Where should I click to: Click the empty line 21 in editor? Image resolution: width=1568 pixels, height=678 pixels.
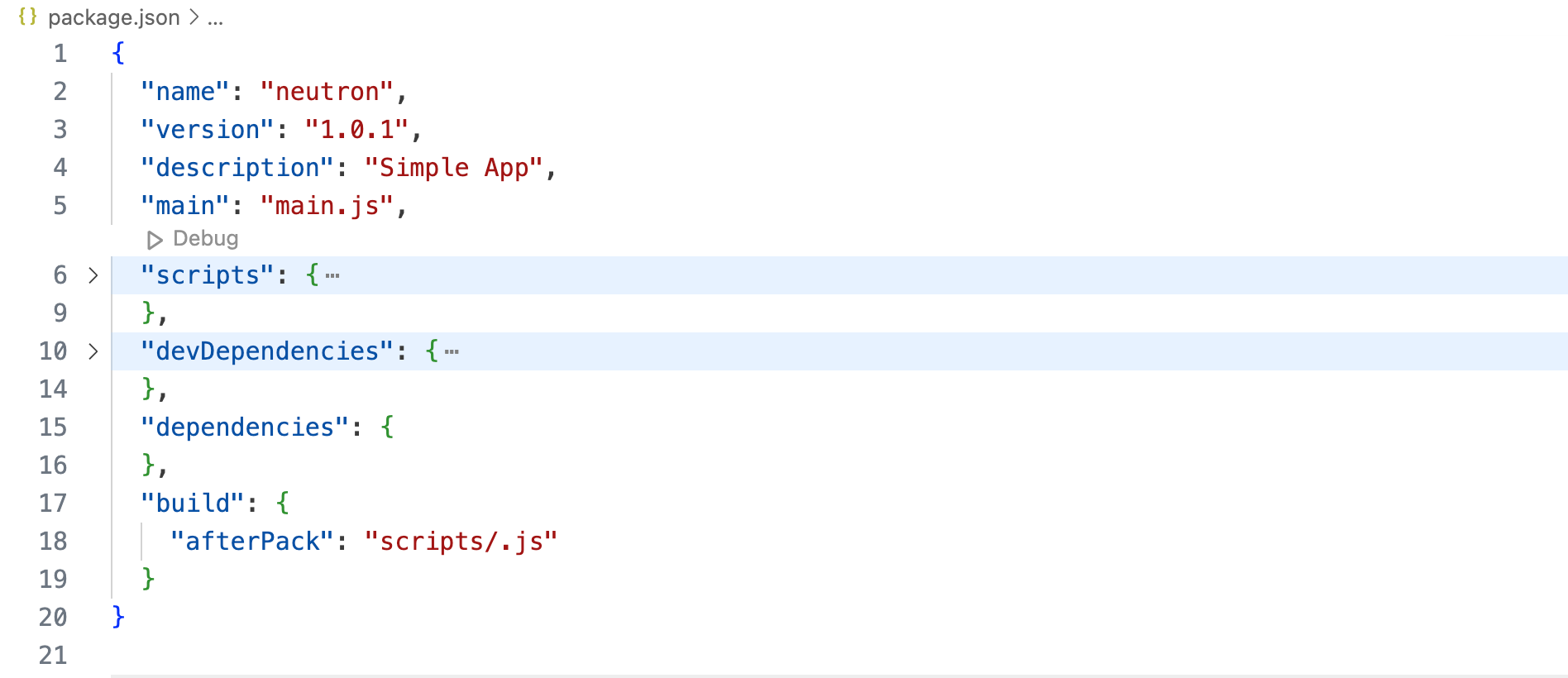pyautogui.click(x=496, y=655)
